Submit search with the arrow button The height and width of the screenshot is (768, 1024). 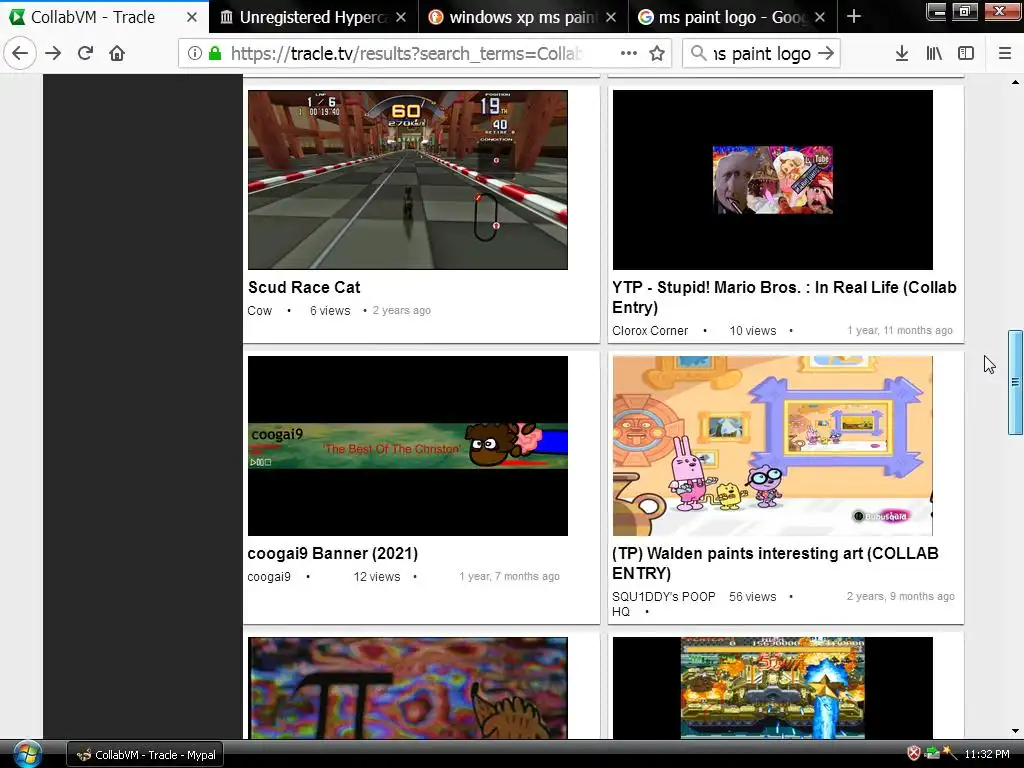(826, 54)
